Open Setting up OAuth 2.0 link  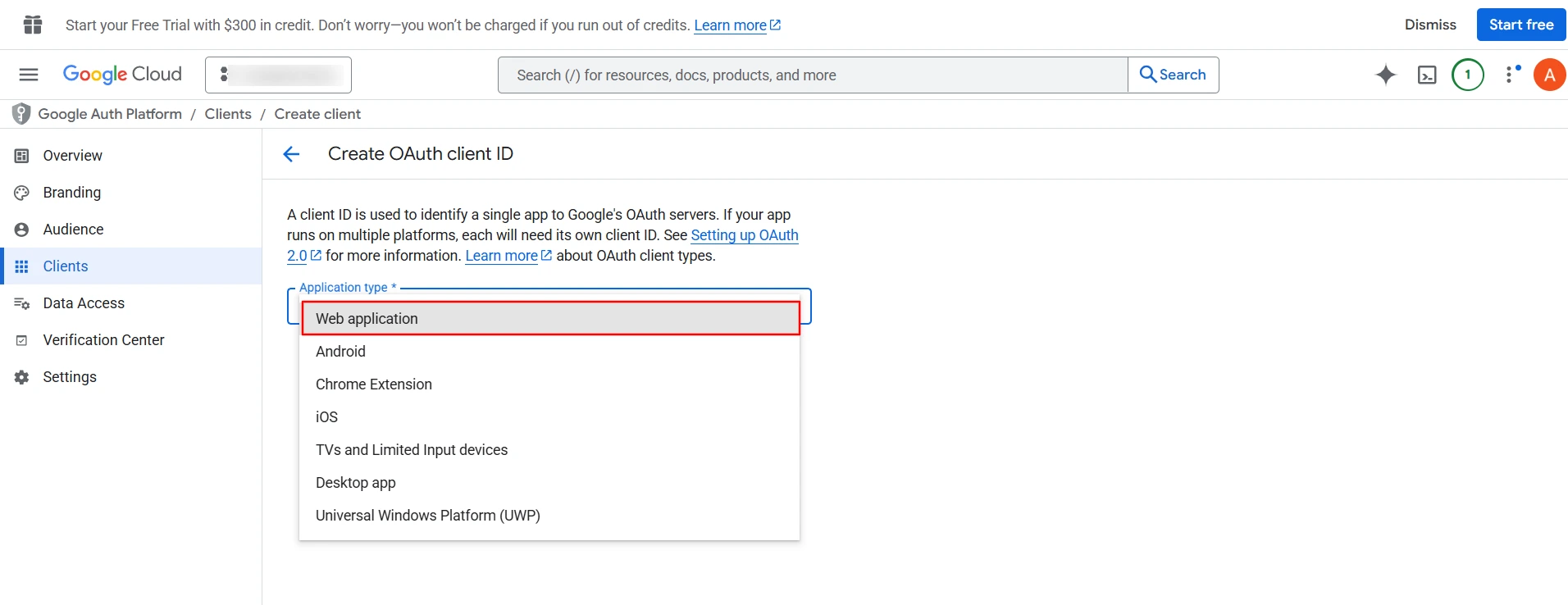click(745, 235)
